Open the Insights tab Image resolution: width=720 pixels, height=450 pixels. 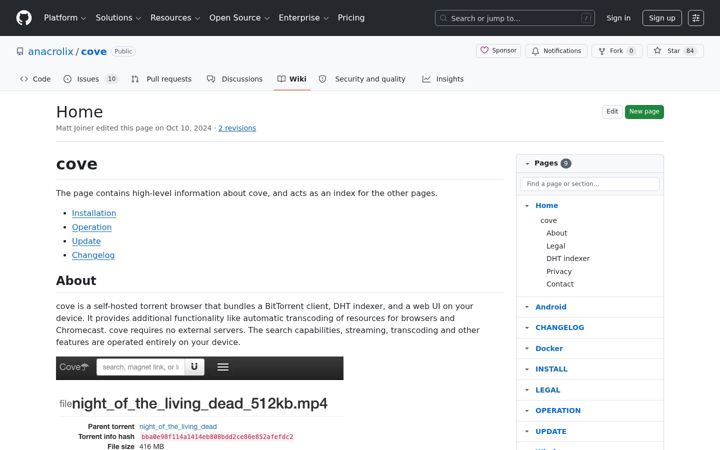coord(443,79)
